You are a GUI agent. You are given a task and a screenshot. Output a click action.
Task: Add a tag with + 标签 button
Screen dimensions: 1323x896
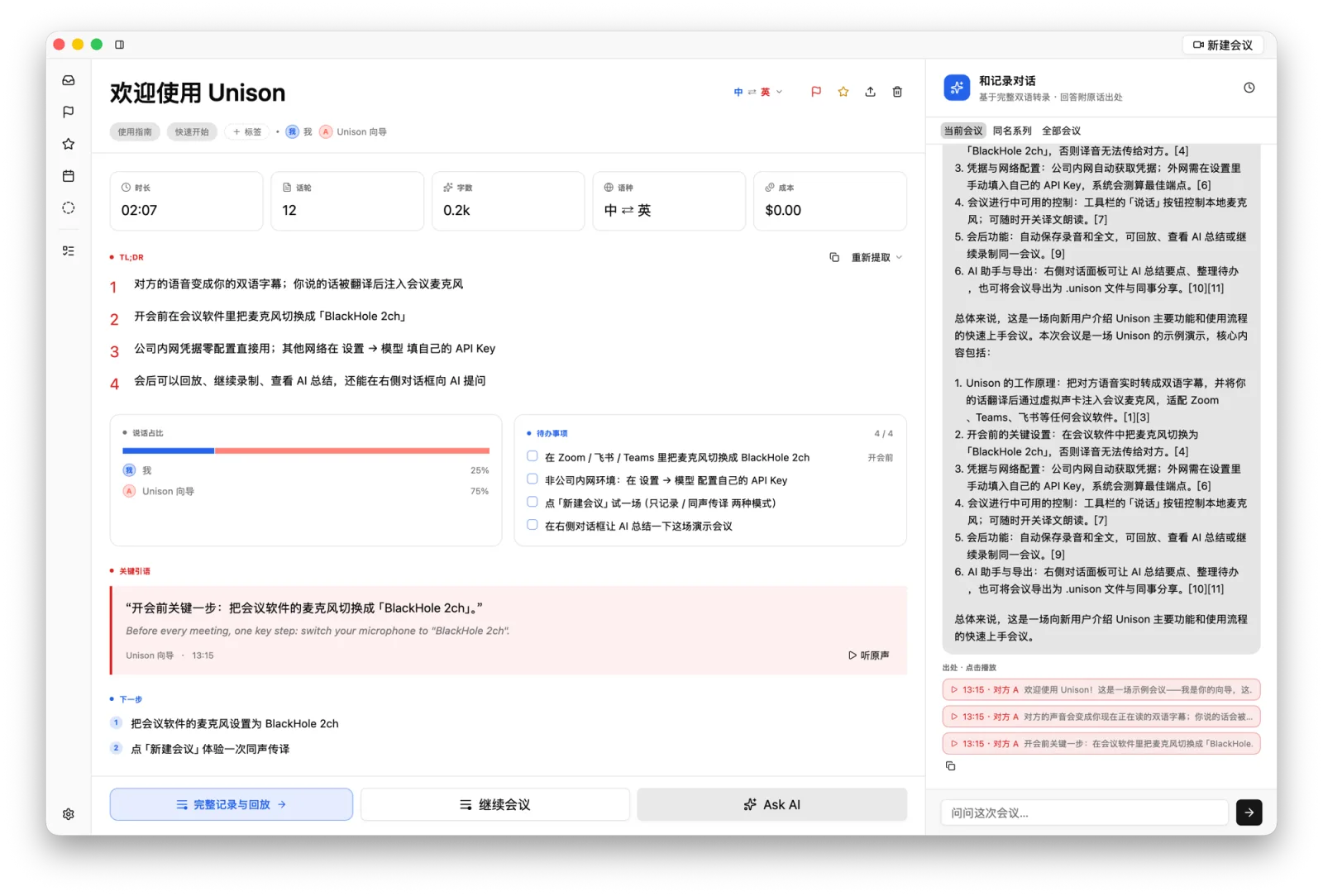(x=247, y=131)
